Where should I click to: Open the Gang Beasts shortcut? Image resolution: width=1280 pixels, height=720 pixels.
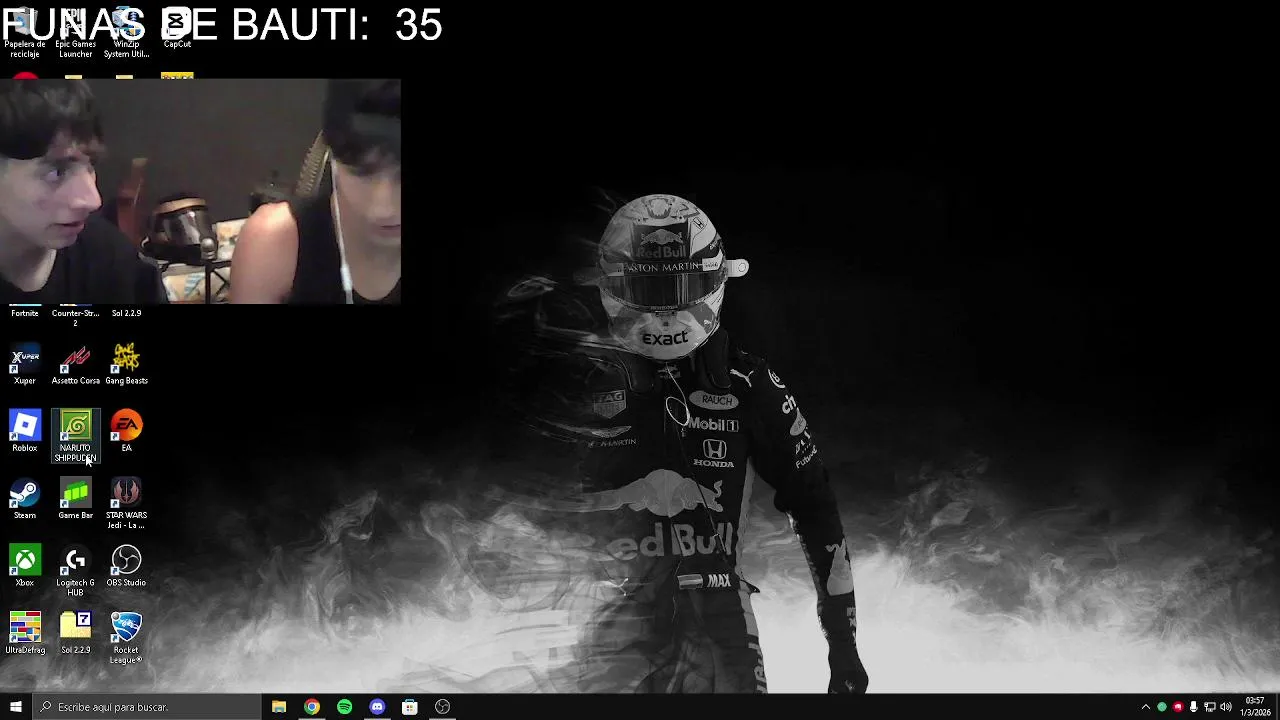pyautogui.click(x=126, y=365)
